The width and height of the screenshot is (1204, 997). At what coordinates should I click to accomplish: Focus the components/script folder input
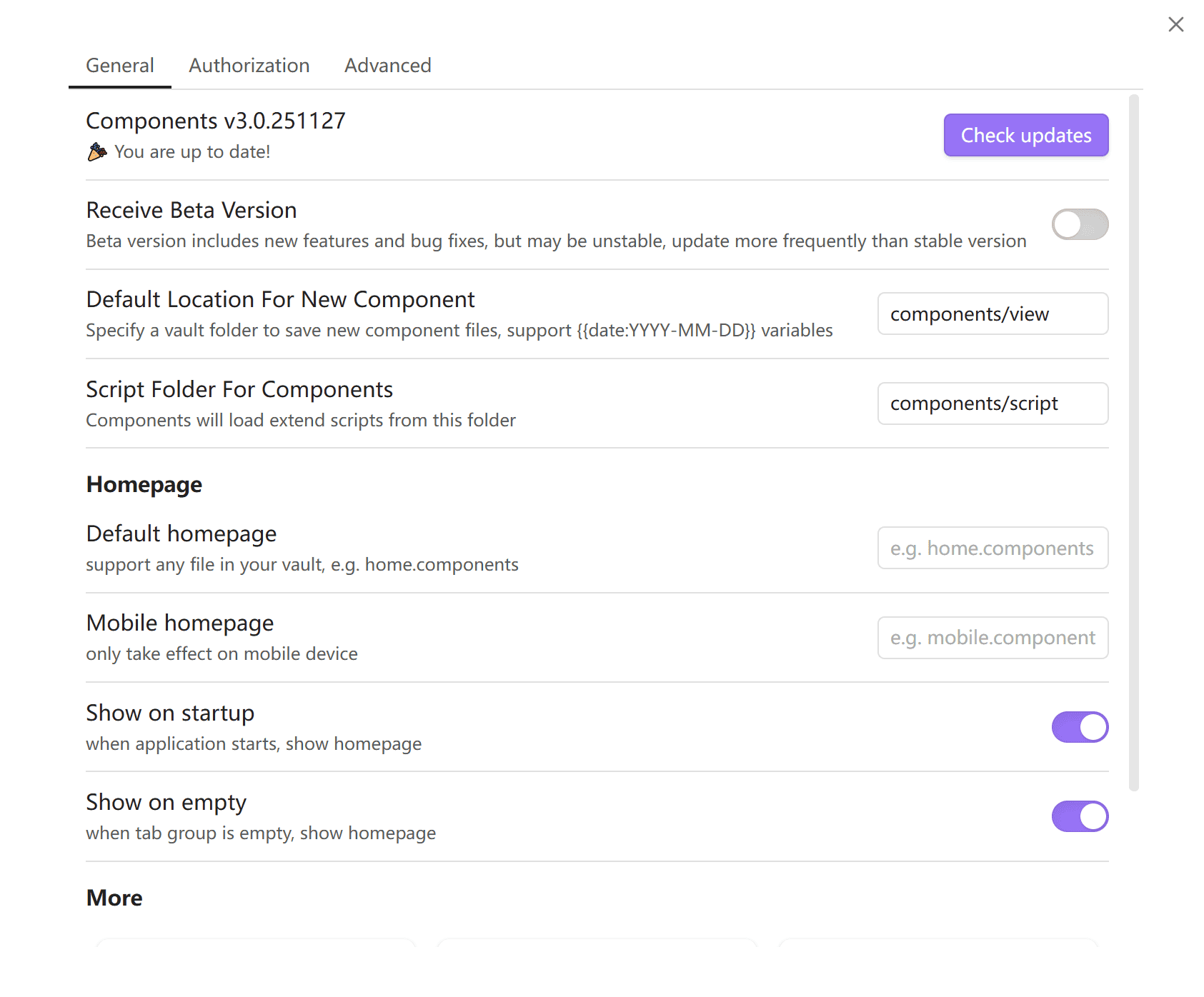point(992,404)
